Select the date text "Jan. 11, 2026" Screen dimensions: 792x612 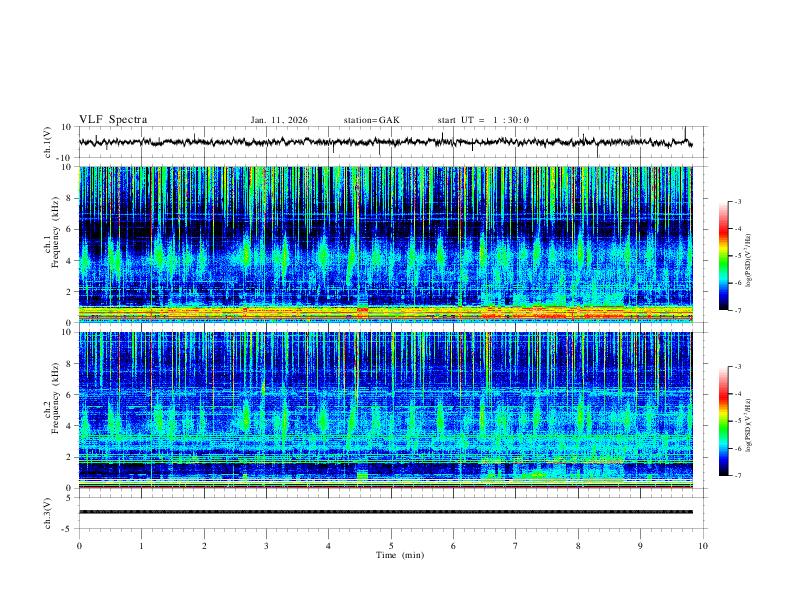coord(279,120)
